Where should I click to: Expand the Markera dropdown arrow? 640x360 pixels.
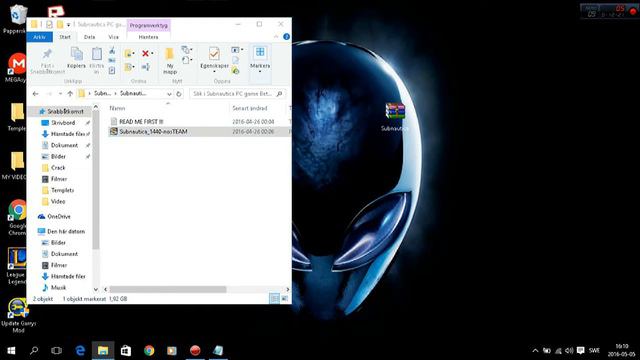click(260, 72)
